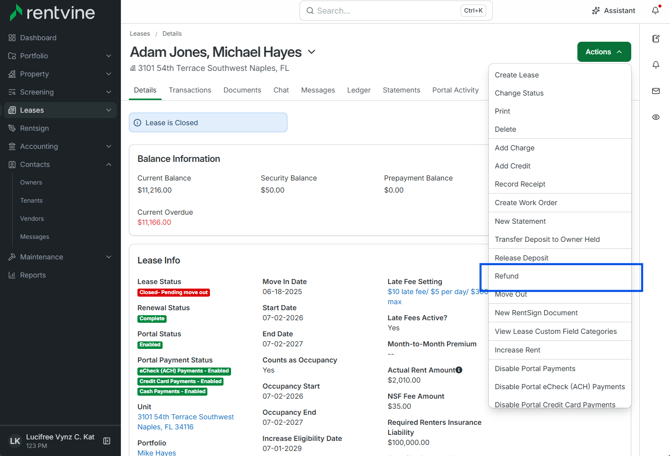Open Dashboard from the sidebar icon
Screen dimensions: 670x456
(x=12, y=38)
